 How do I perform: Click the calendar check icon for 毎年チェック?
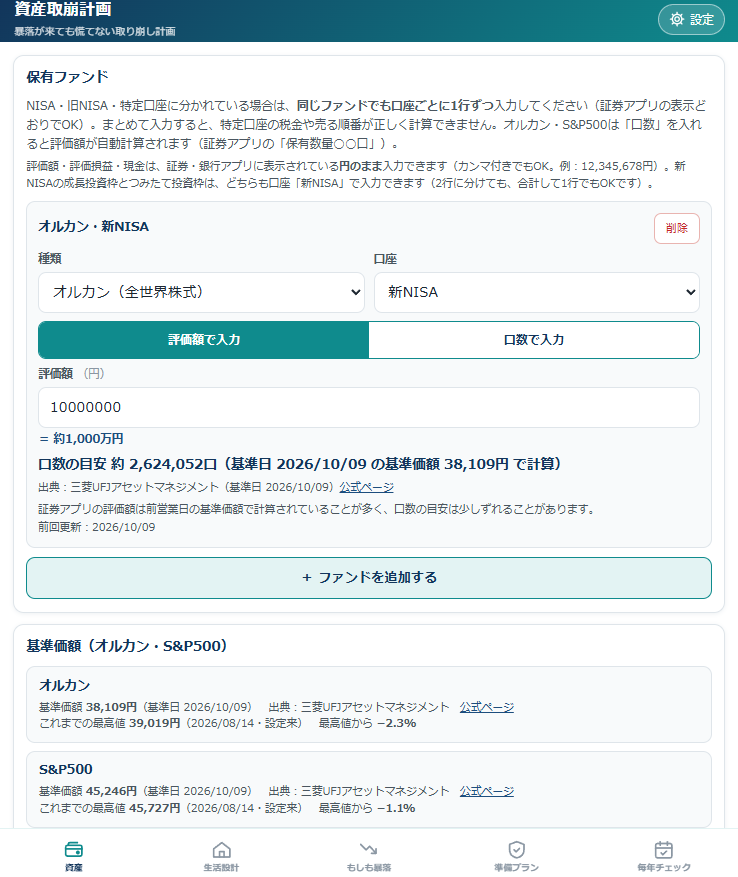(664, 850)
